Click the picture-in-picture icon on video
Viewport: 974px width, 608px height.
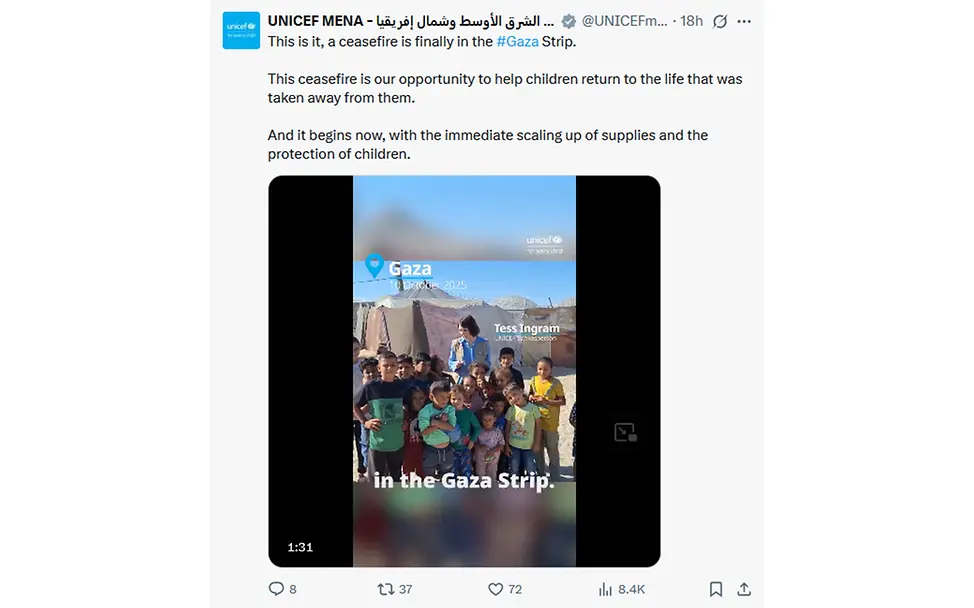point(625,432)
